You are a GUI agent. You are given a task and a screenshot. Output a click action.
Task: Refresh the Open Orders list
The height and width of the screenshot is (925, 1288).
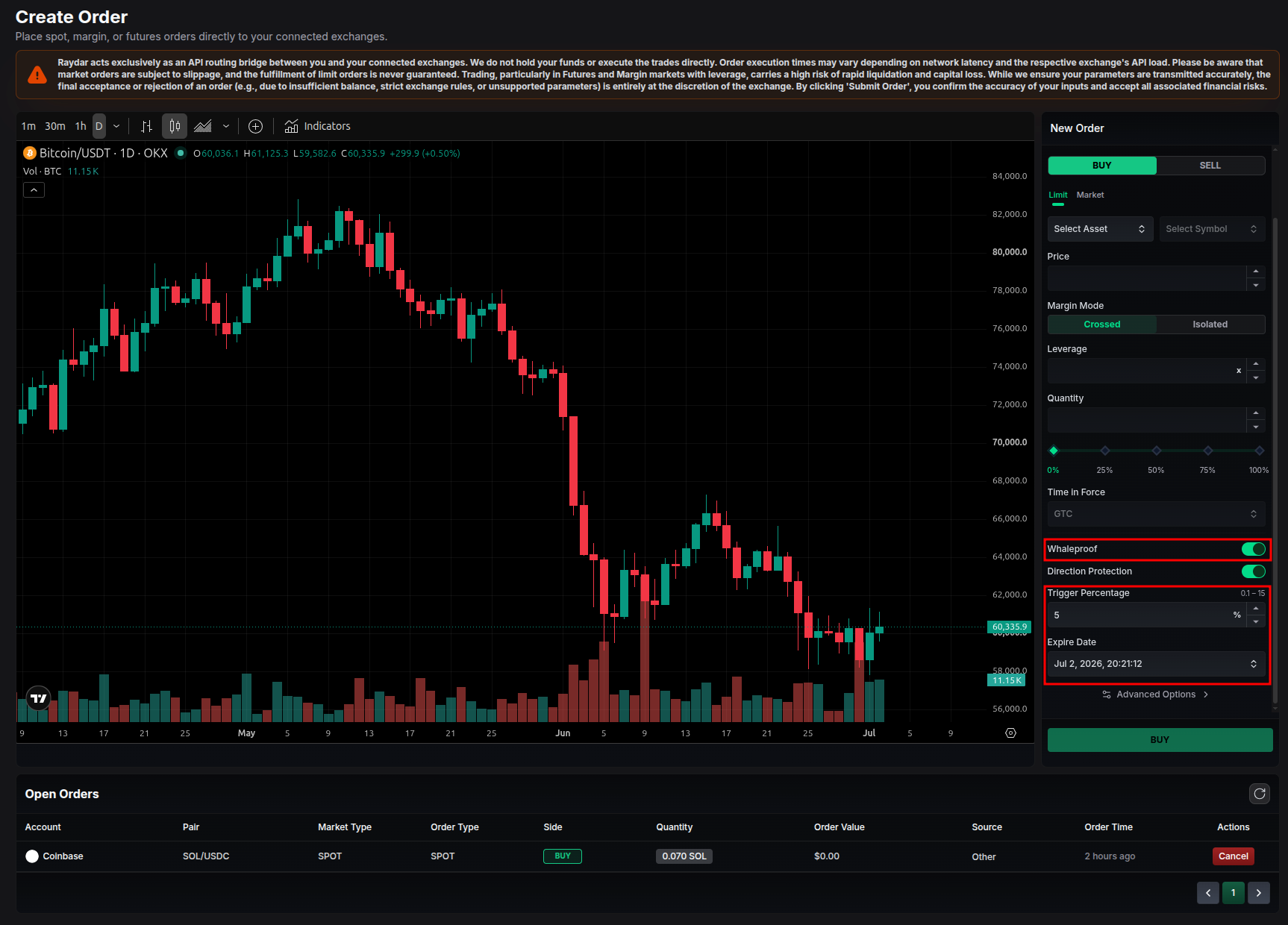click(x=1260, y=794)
